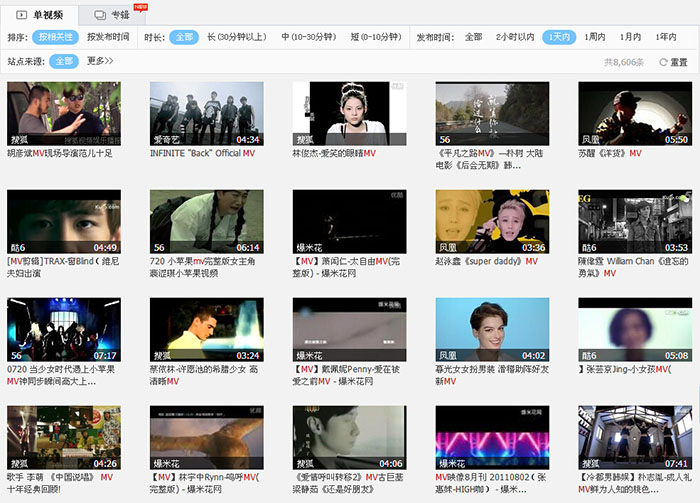
Task: Filter duration to 短(0-10分钟)
Action: [x=377, y=37]
